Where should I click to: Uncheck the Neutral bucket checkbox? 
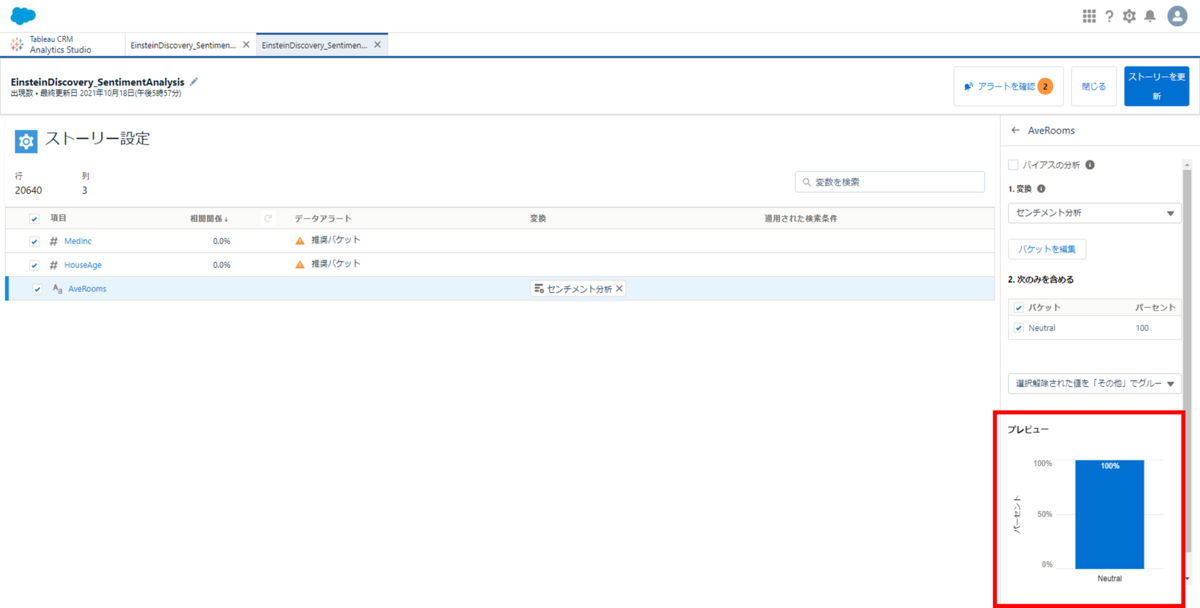tap(1019, 328)
